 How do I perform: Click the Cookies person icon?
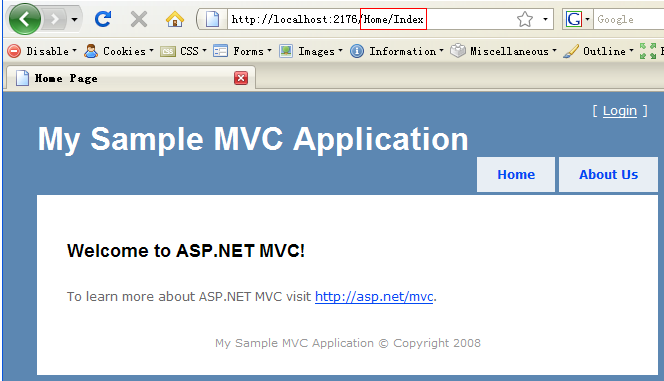pos(91,51)
